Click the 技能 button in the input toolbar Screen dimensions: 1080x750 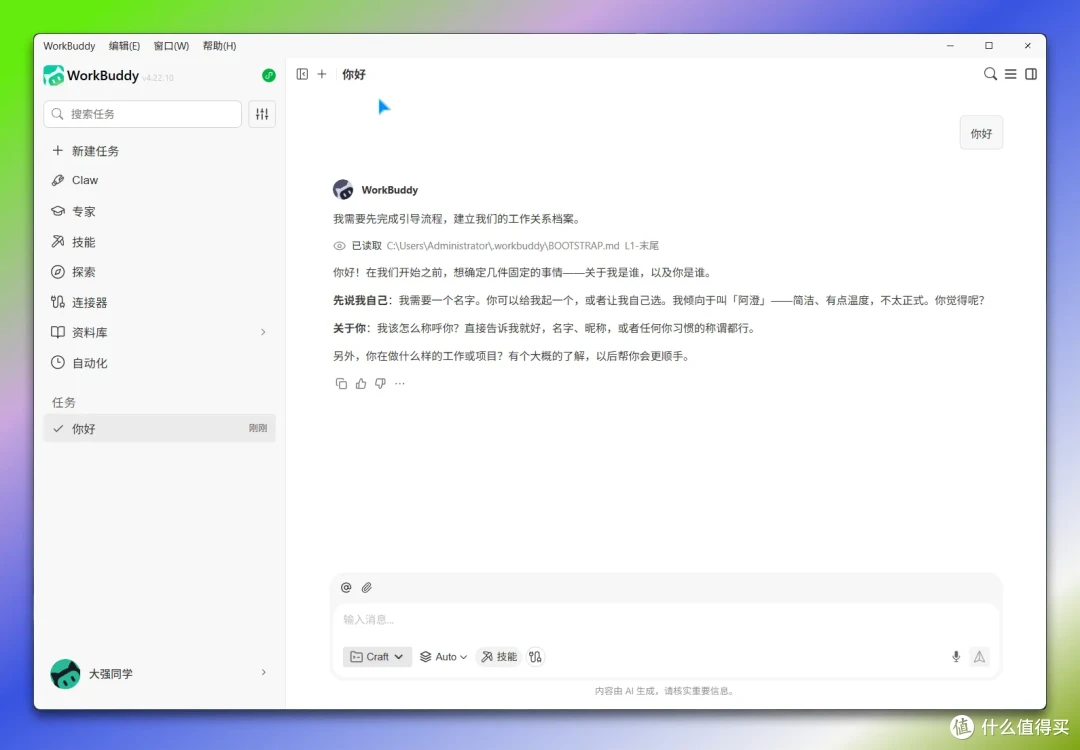tap(499, 657)
